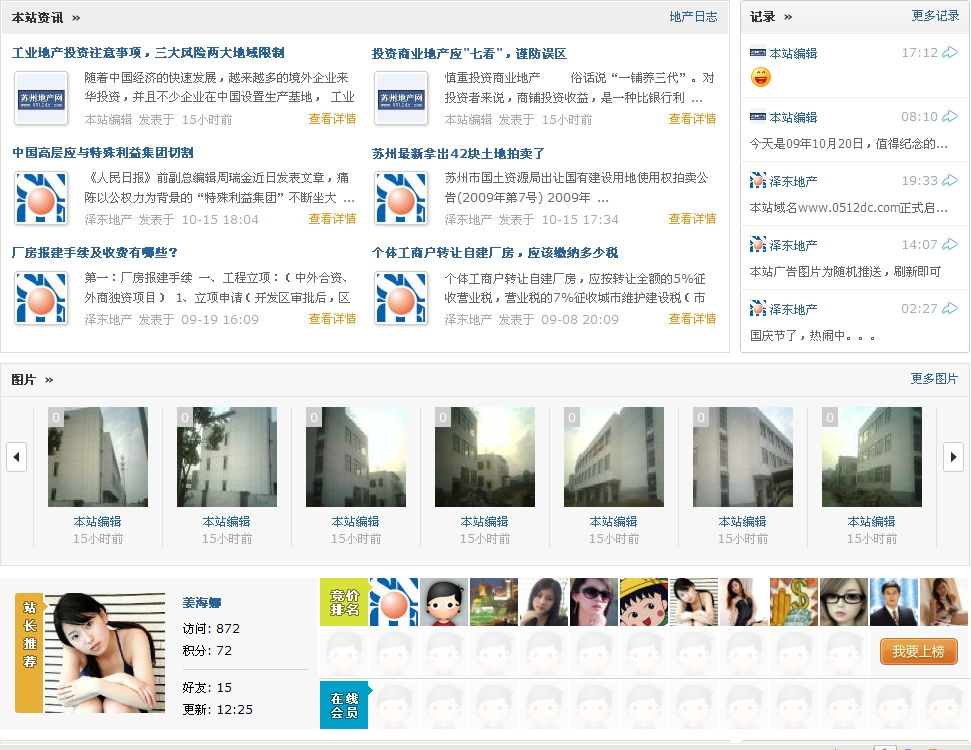971x750 pixels.
Task: Click the reply arrow on the 14:07 record
Action: point(950,245)
